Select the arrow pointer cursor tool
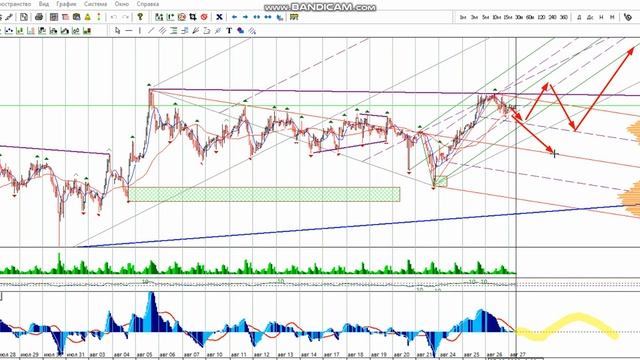 tap(118, 31)
